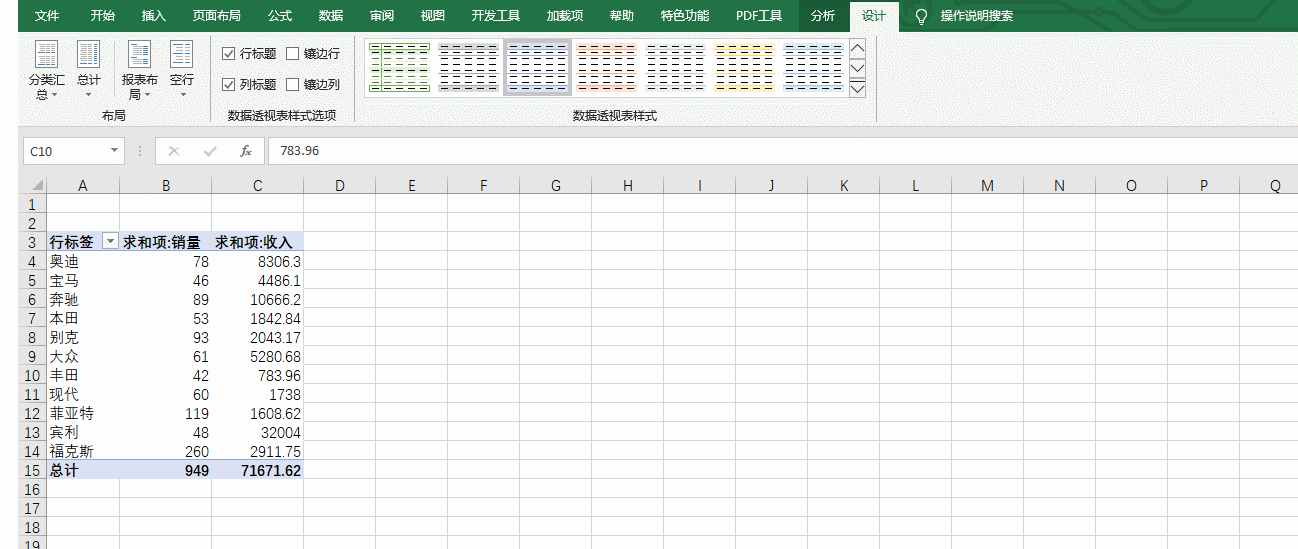Select column K header

click(x=843, y=185)
